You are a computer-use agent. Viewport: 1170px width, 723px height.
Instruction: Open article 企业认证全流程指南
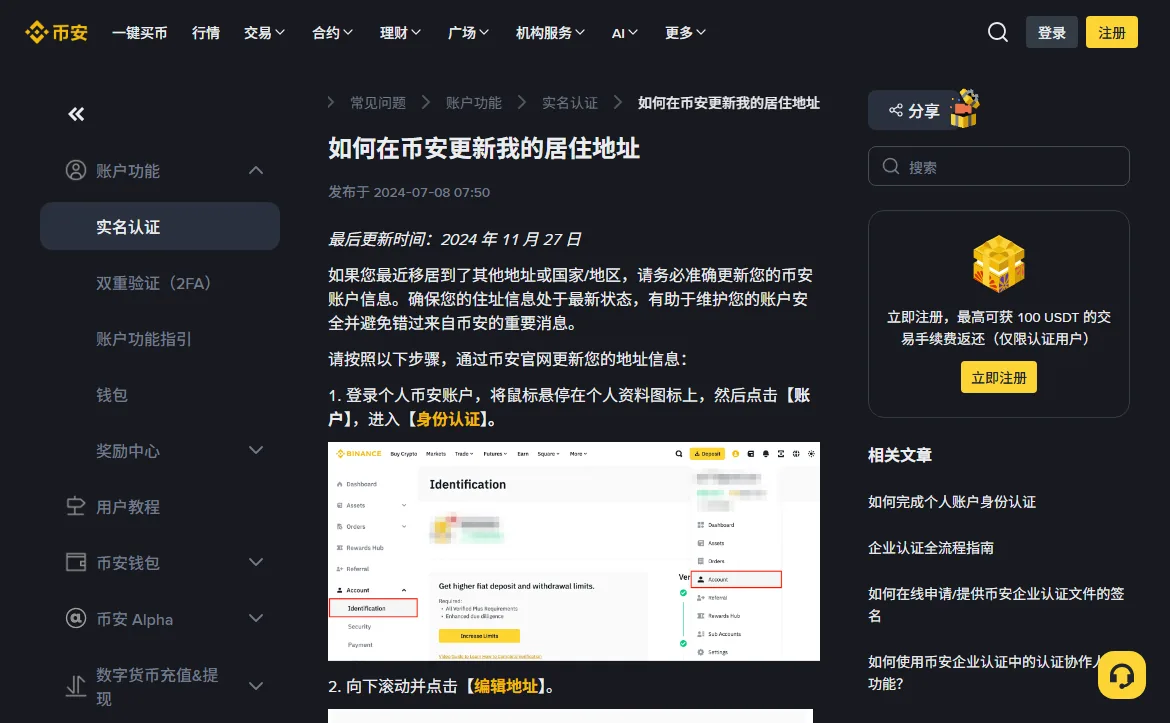pos(931,548)
